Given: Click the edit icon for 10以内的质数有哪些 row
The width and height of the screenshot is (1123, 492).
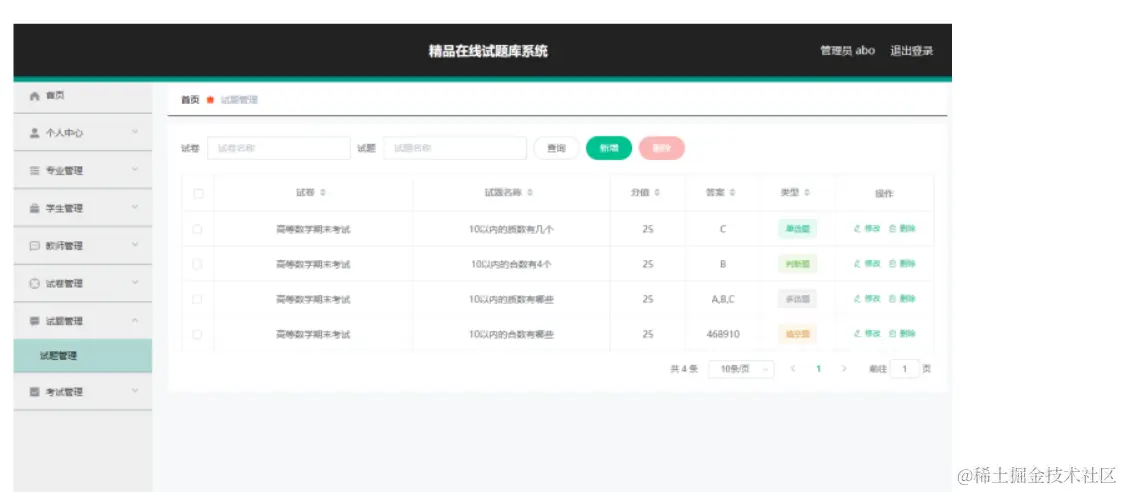Looking at the screenshot, I should coord(857,299).
